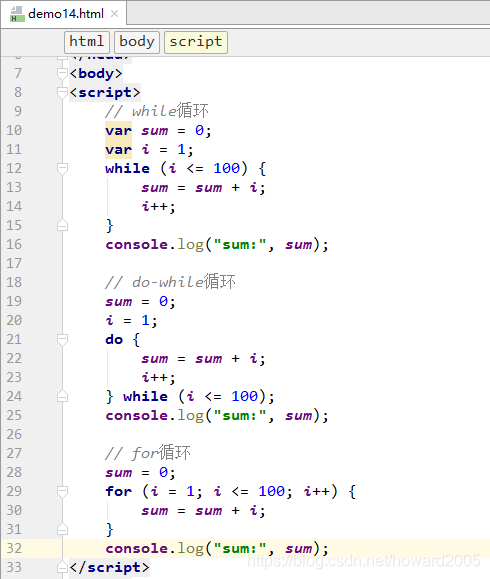The height and width of the screenshot is (579, 490).
Task: Click line number 32 in the gutter
Action: point(14,548)
